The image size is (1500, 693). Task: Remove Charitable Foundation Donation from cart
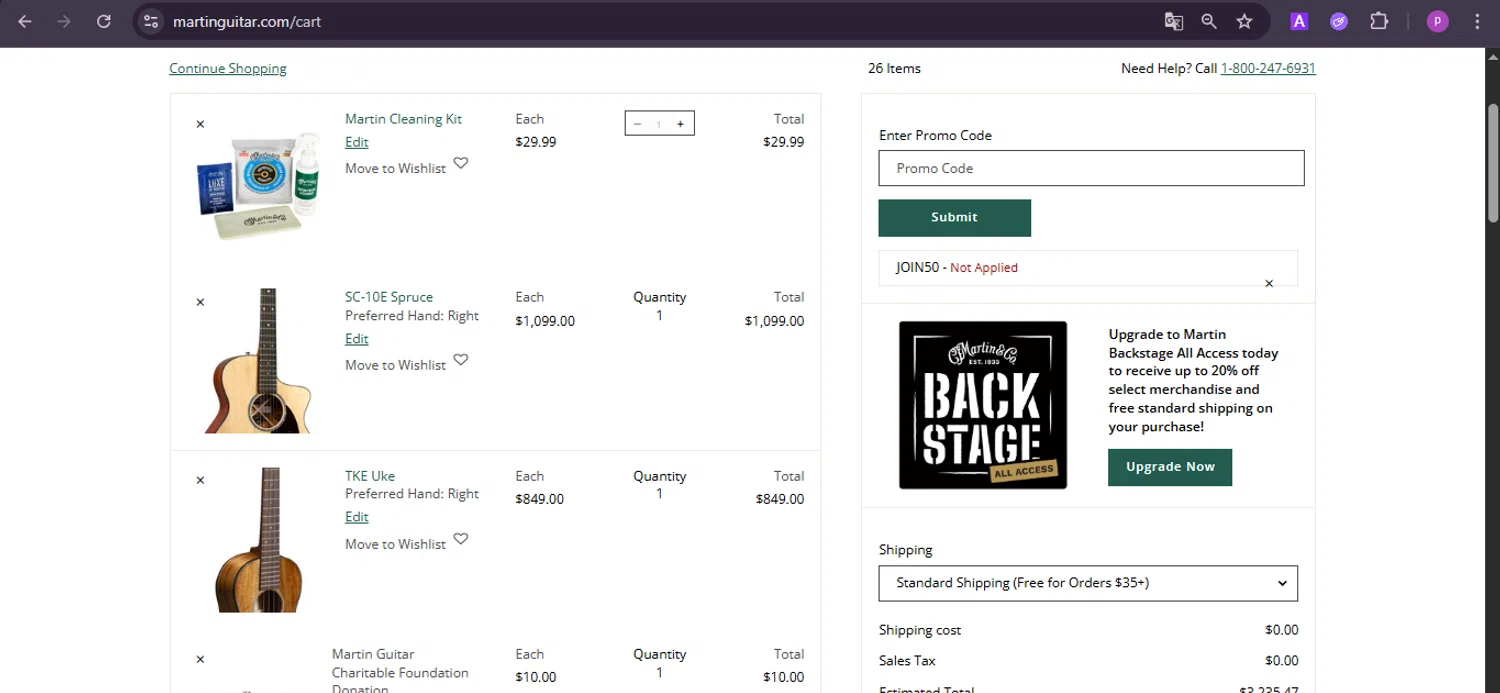200,659
